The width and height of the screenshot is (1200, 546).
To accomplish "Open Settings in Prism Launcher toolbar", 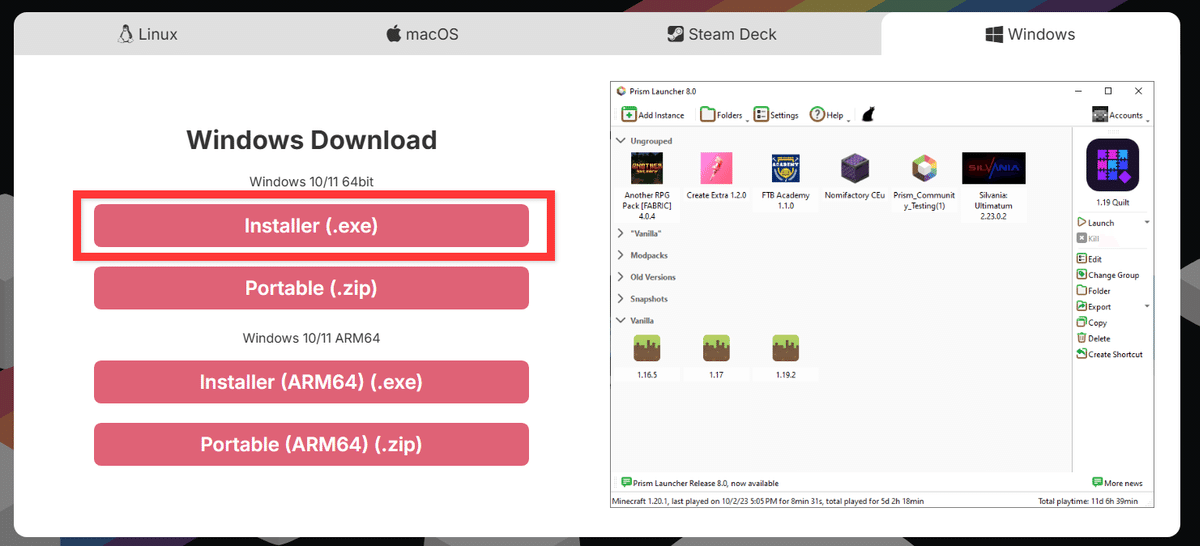I will [776, 115].
